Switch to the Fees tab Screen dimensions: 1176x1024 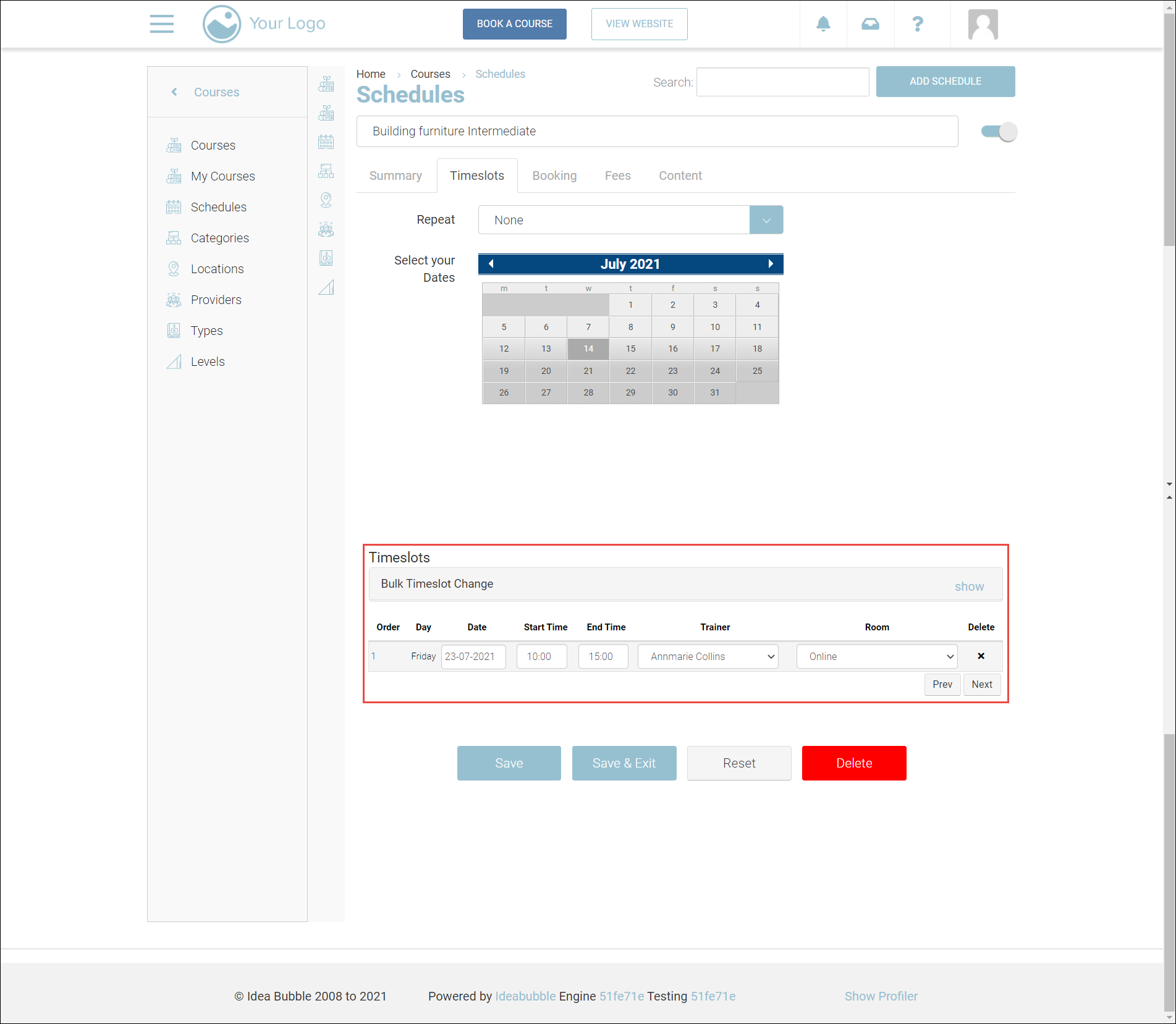click(617, 176)
